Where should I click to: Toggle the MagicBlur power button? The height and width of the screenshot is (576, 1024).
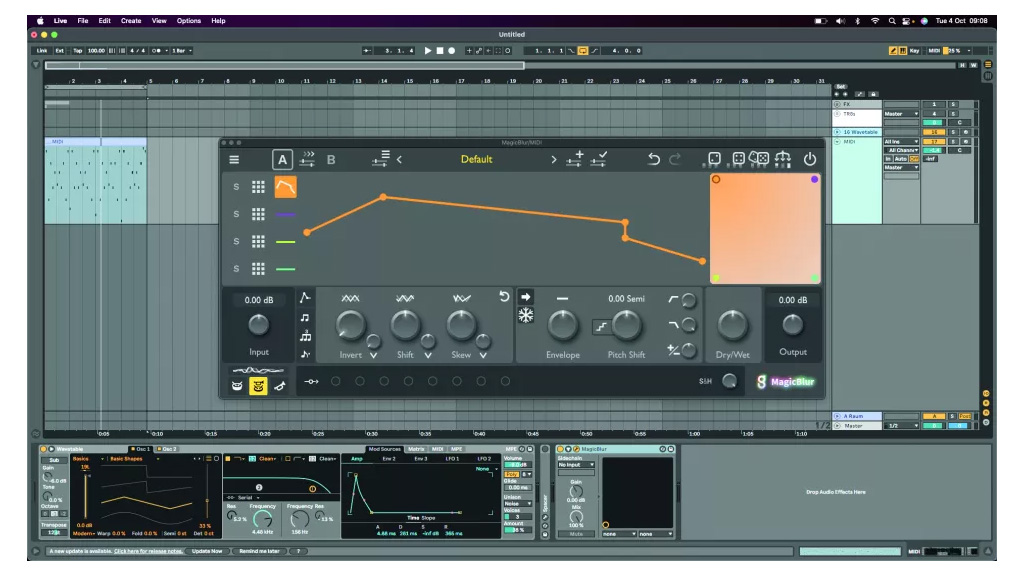pos(810,159)
